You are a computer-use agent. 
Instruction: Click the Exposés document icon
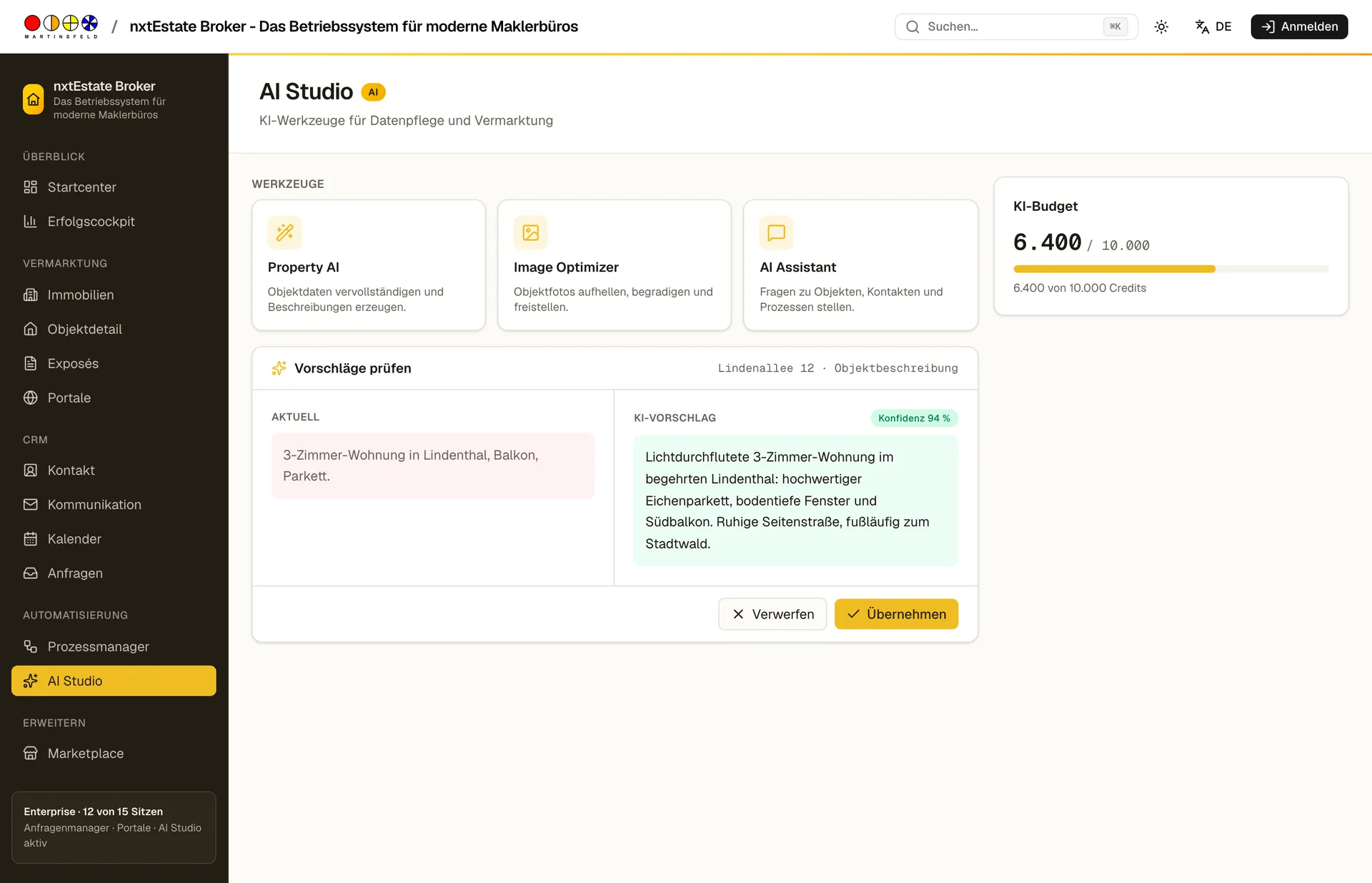click(30, 363)
